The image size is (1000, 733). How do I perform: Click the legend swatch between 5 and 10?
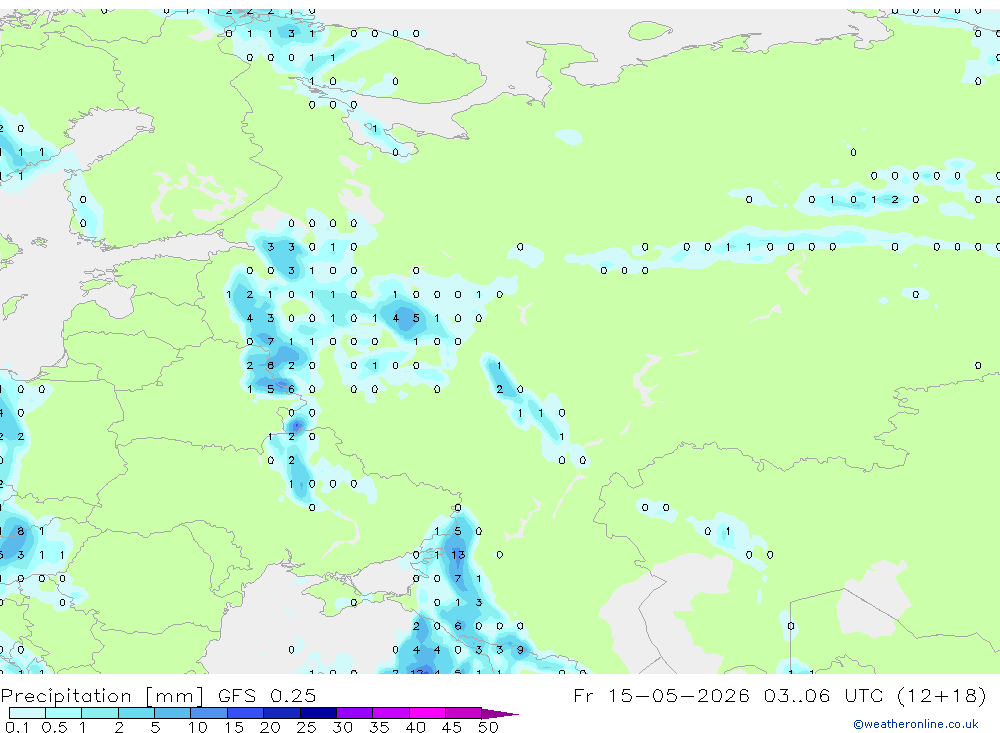[173, 713]
